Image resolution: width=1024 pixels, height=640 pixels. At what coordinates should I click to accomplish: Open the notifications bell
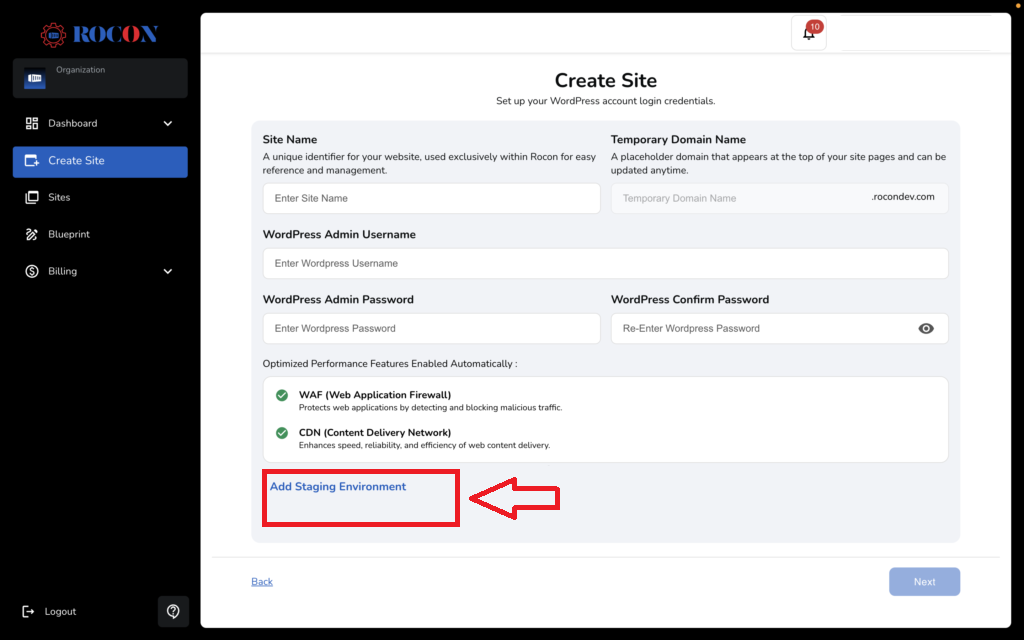click(808, 33)
